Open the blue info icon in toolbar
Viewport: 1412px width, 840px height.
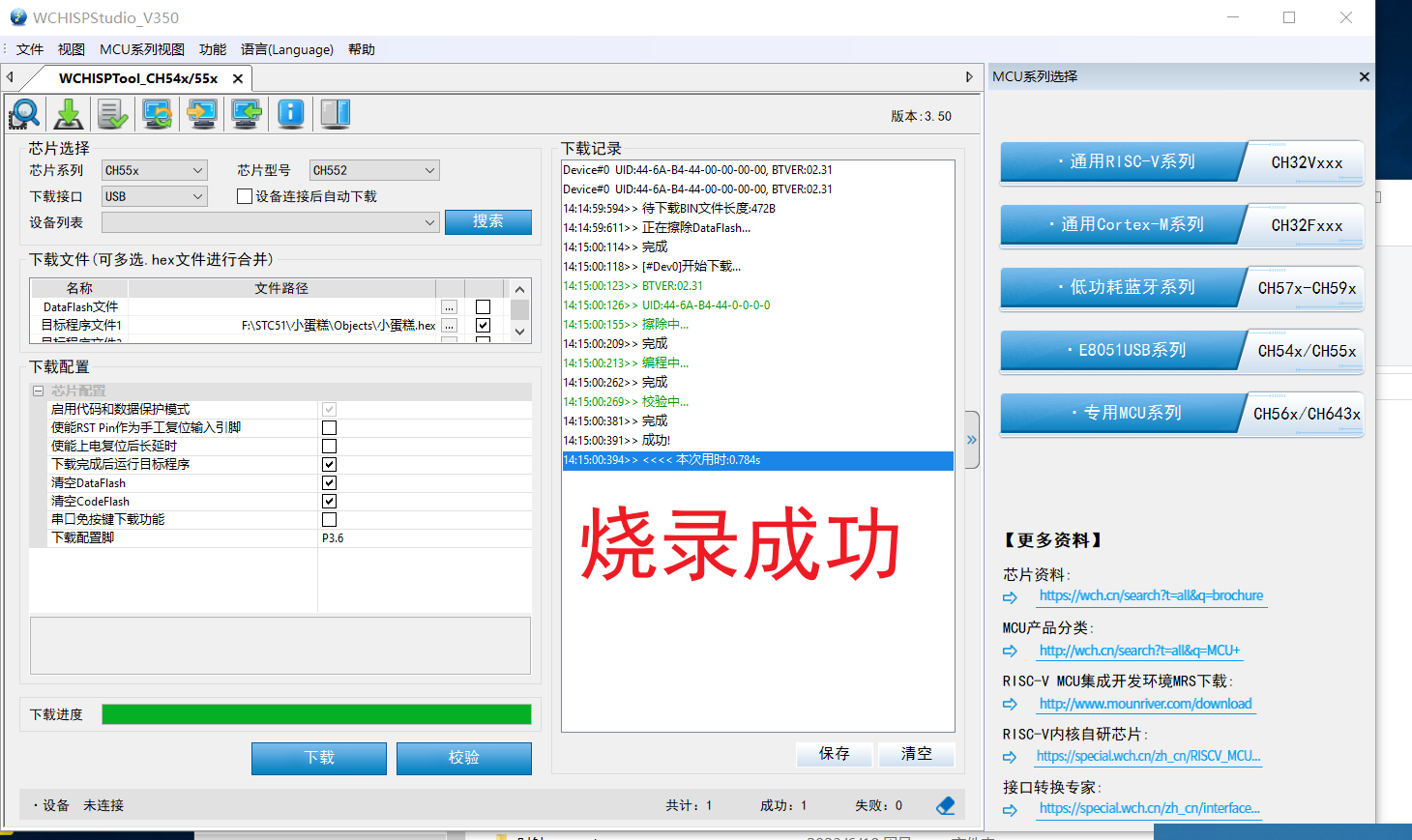(x=291, y=114)
